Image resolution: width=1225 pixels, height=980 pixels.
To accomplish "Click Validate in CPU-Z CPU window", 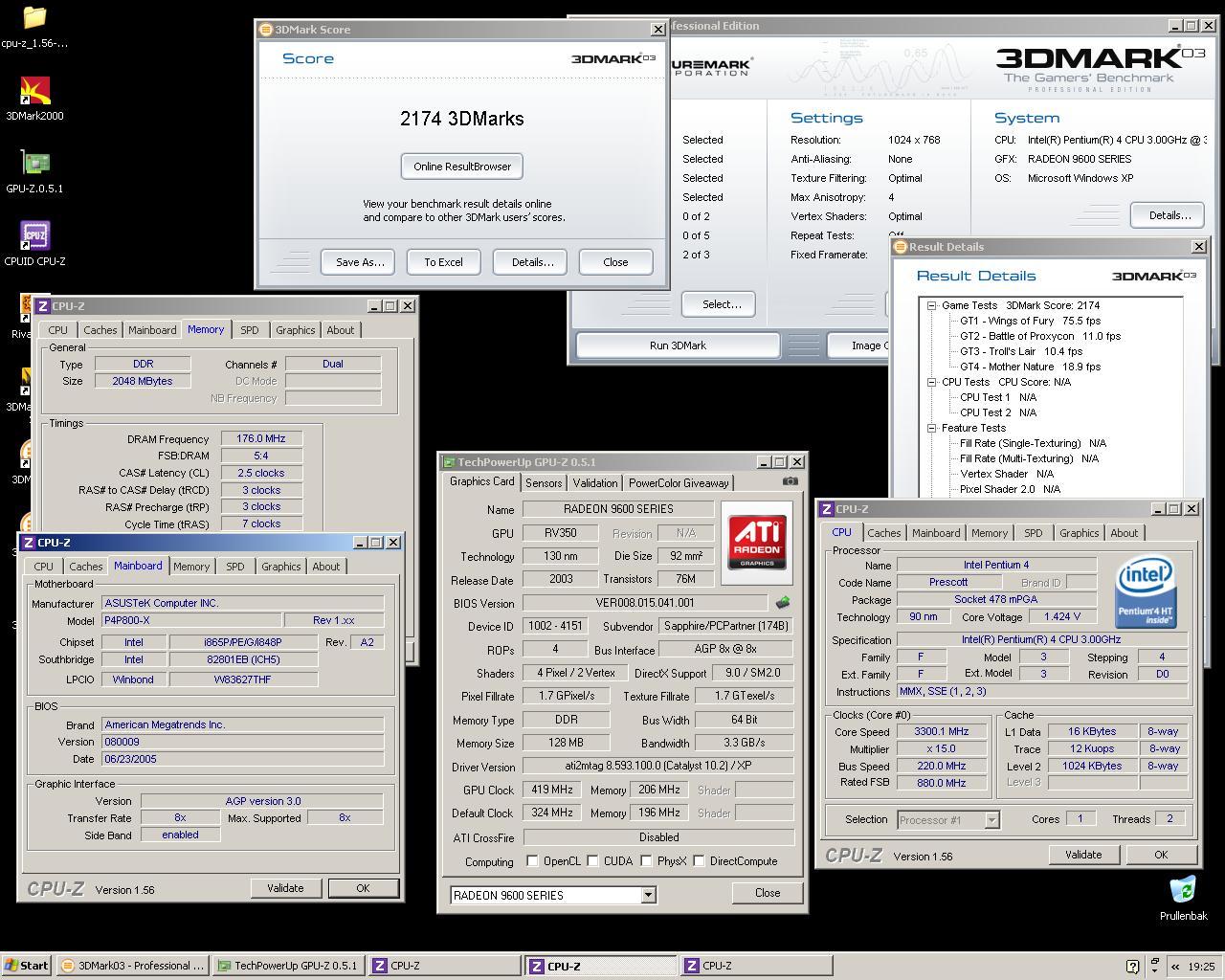I will pos(1083,855).
